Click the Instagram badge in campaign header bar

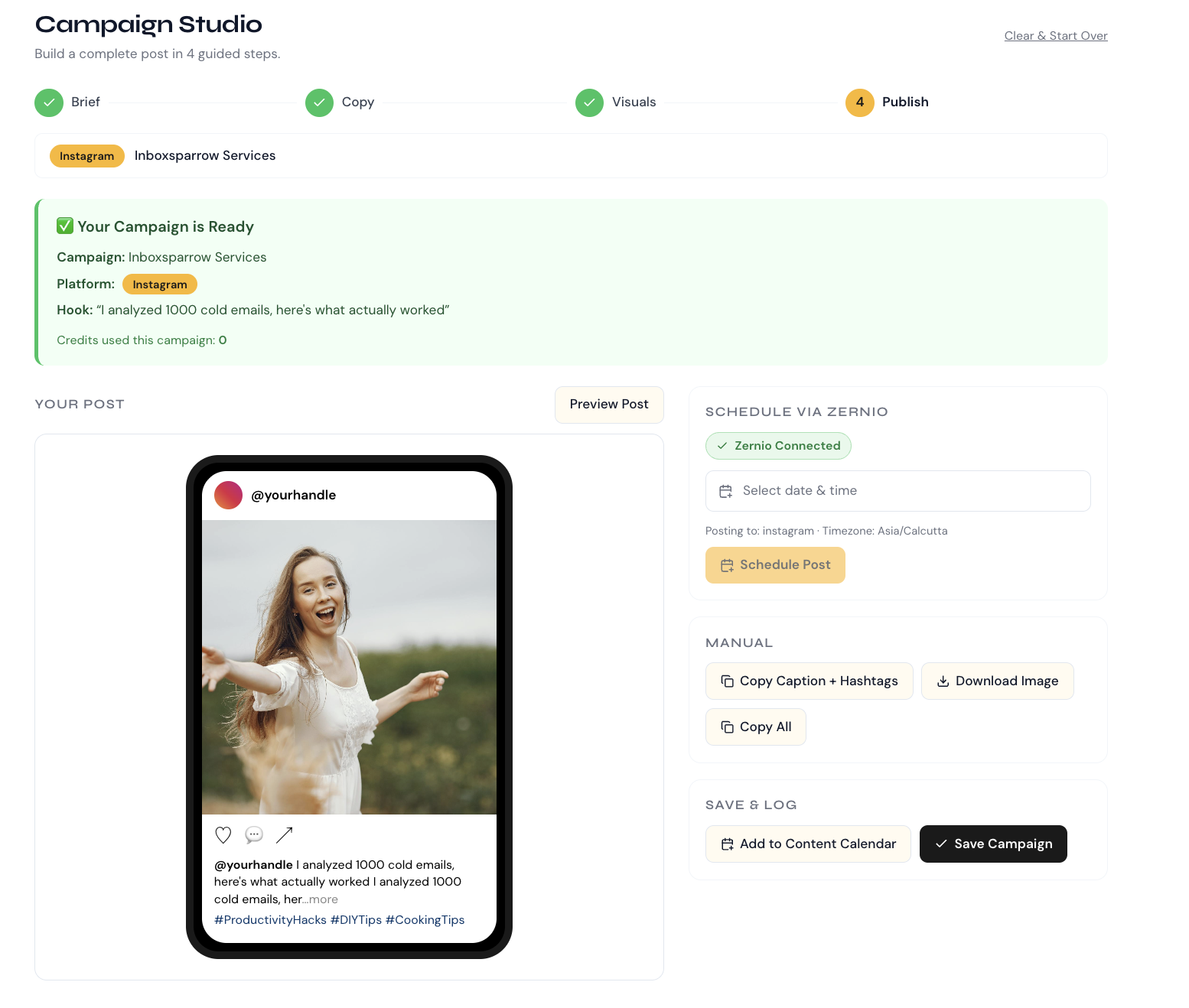point(87,156)
